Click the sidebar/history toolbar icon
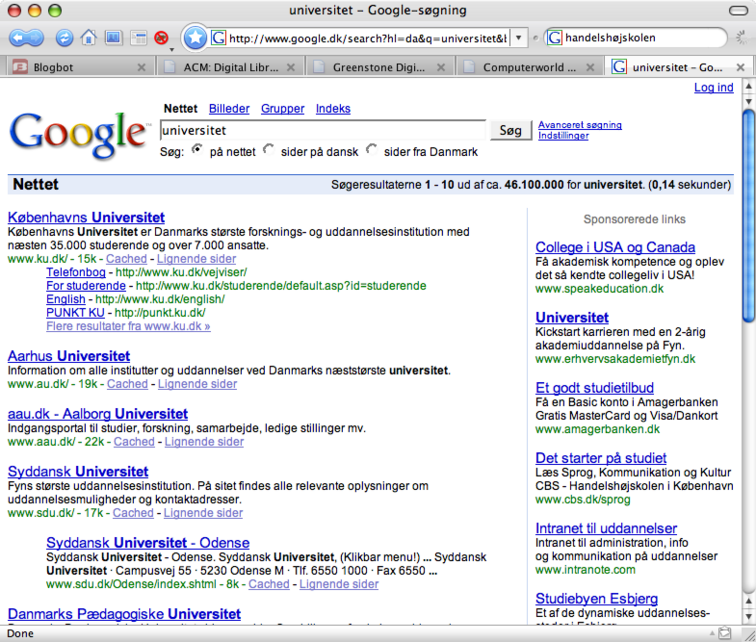Screen dimensions: 756x642 [138, 38]
